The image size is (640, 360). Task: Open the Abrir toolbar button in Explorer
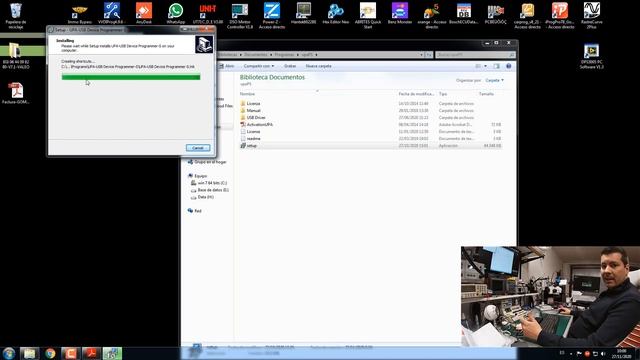pos(227,66)
